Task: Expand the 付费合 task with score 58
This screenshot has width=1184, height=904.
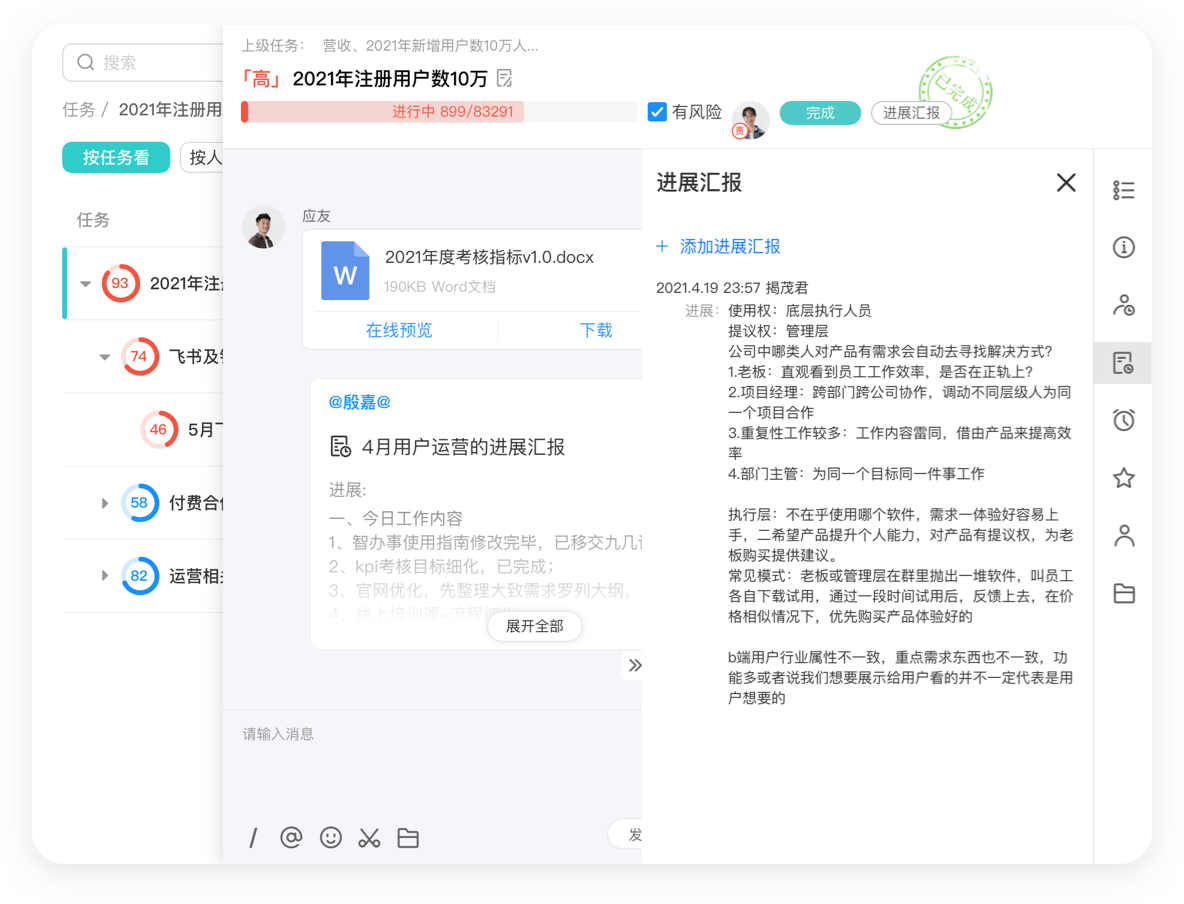Action: [105, 503]
